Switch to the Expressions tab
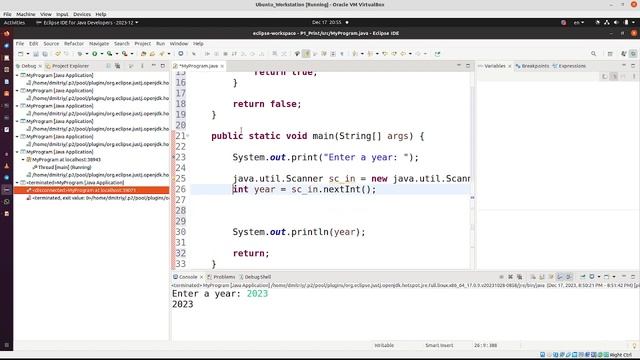640x360 pixels. pyautogui.click(x=569, y=66)
